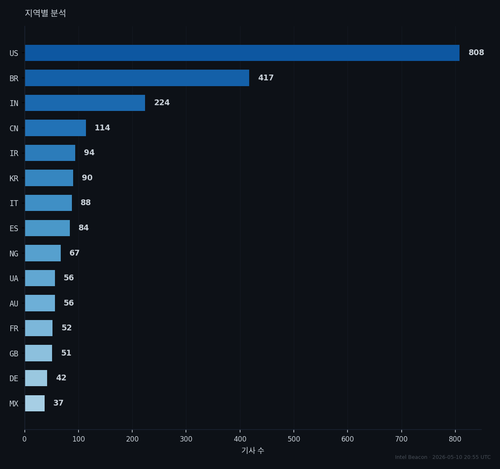Click the BR axis label
The height and width of the screenshot is (469, 500).
point(14,78)
